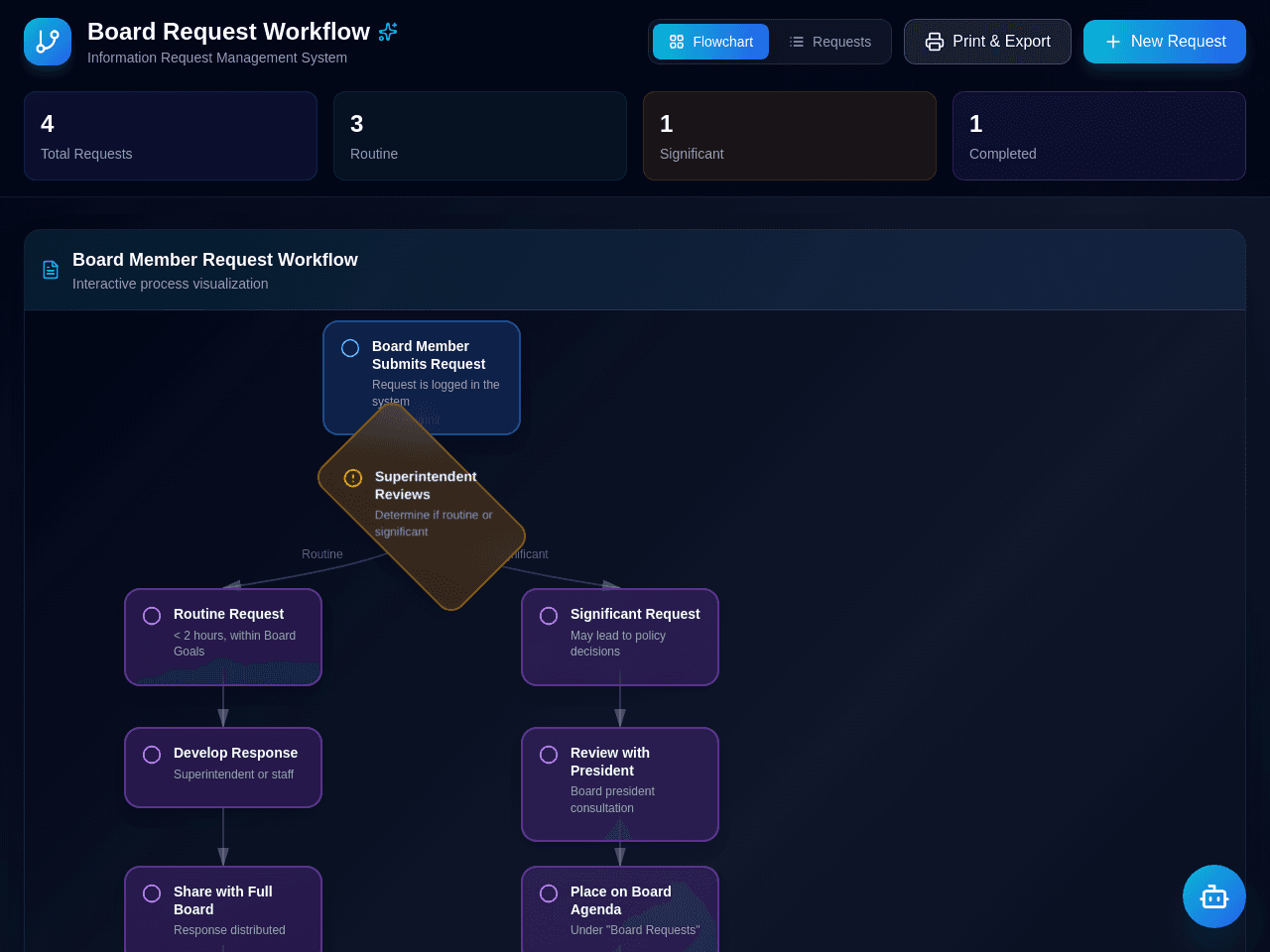Select the Completed stat card
Viewport: 1270px width, 952px height.
pyautogui.click(x=1099, y=136)
